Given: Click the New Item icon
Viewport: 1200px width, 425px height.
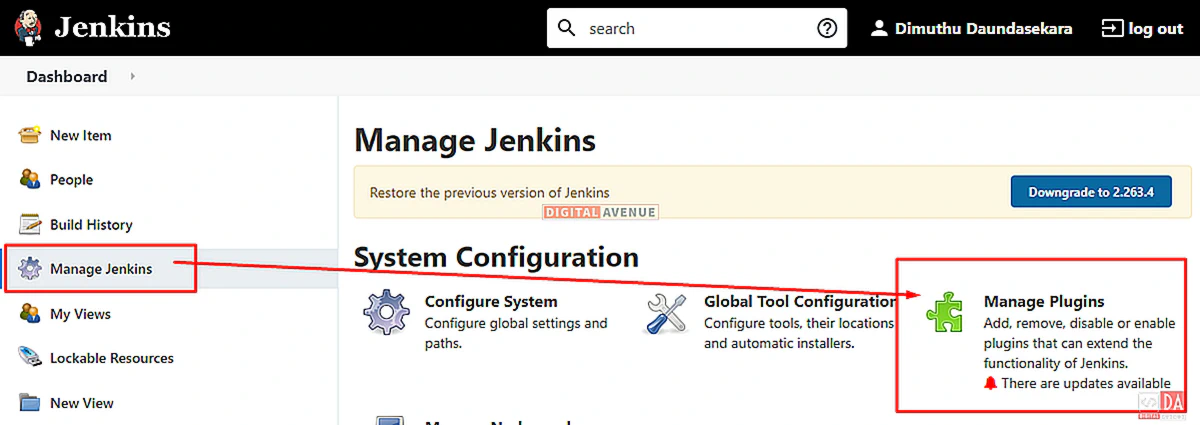Looking at the screenshot, I should tap(31, 135).
